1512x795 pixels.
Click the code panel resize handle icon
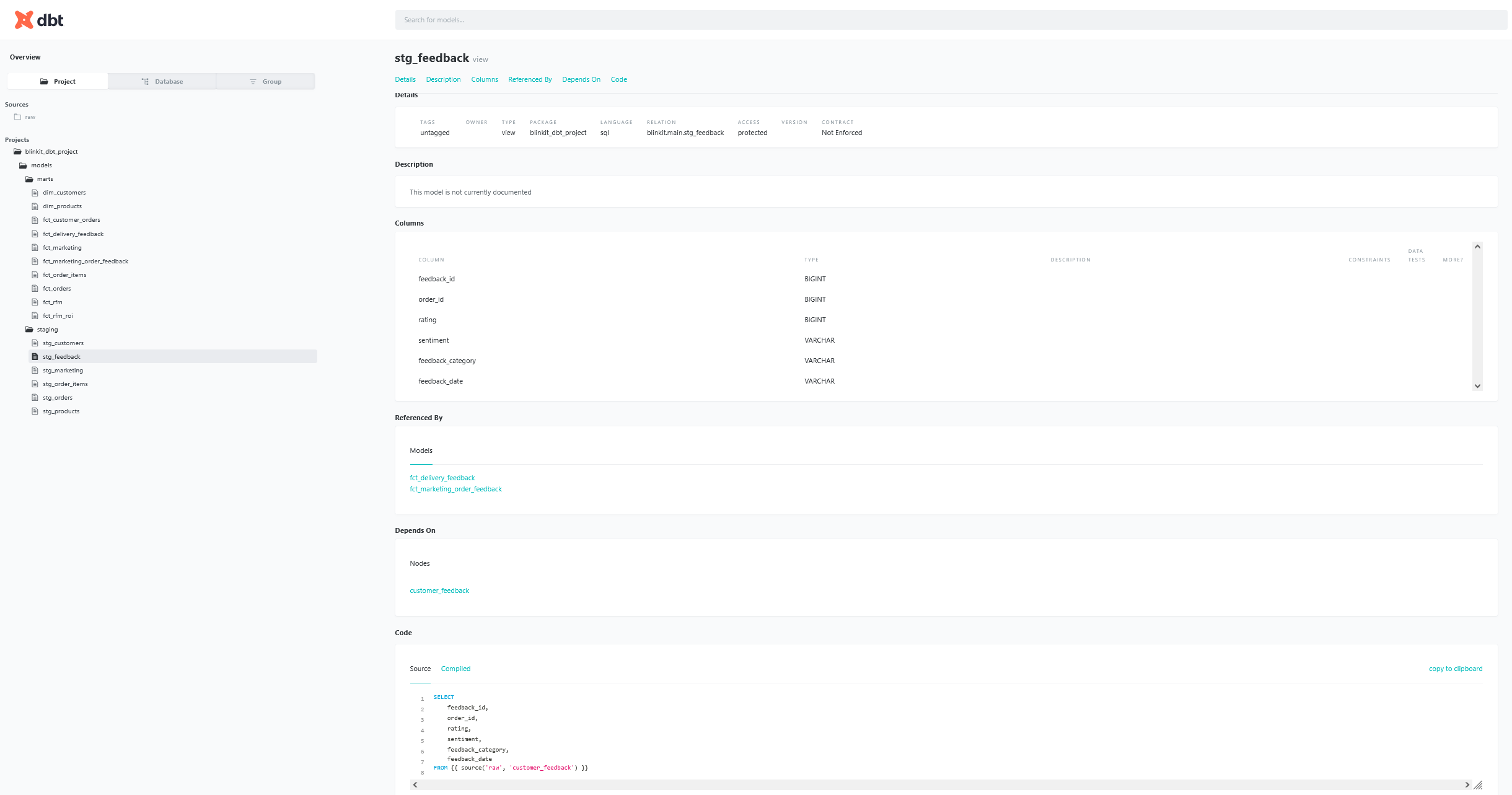(1478, 785)
